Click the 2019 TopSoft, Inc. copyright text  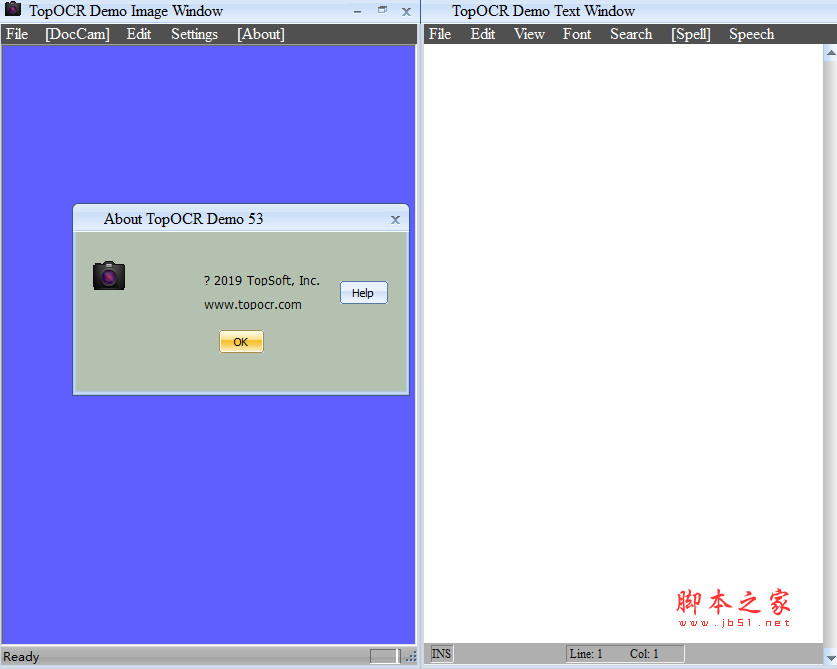click(x=262, y=281)
